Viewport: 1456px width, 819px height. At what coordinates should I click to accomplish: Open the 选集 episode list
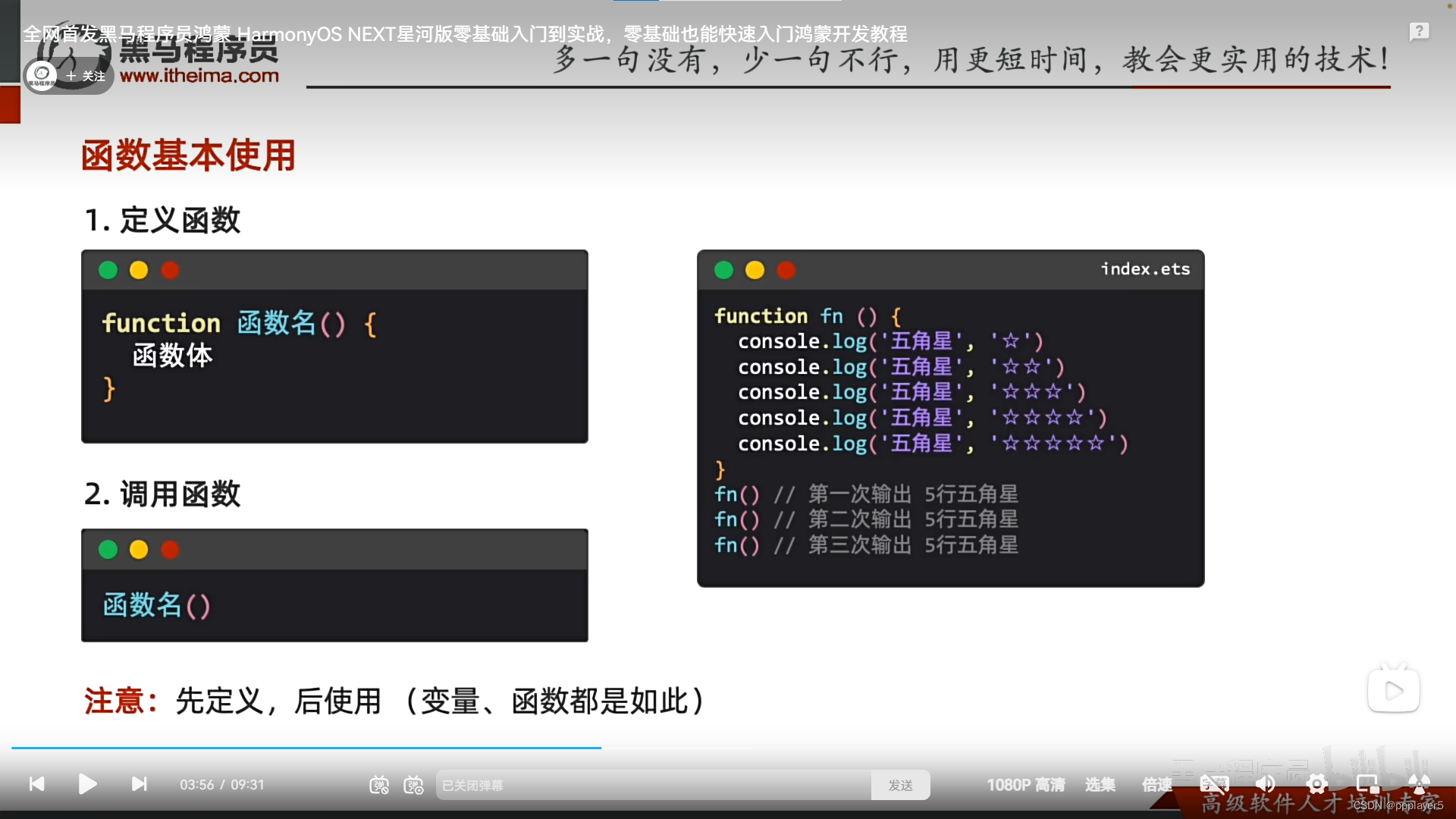coord(1100,785)
